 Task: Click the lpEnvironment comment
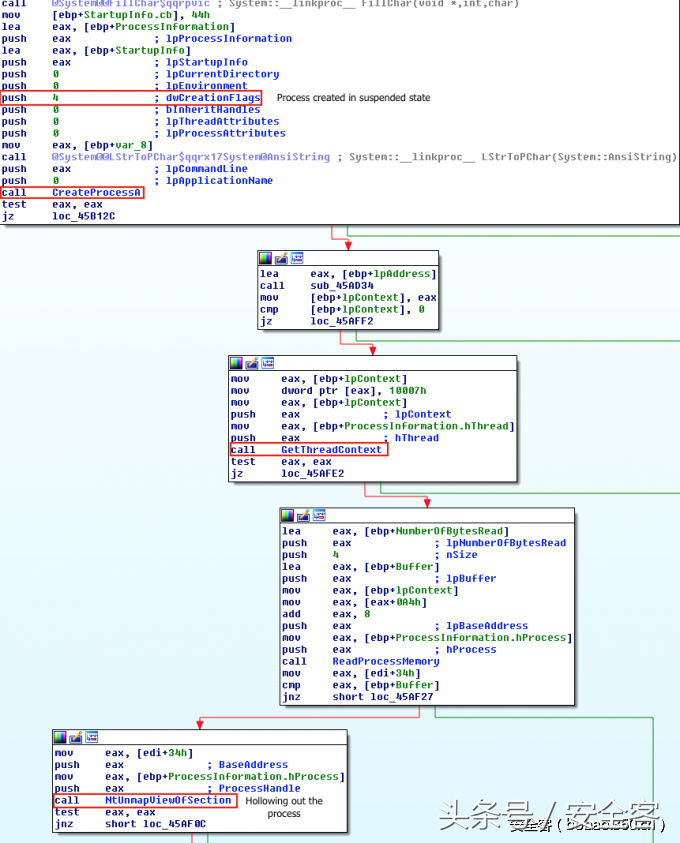(x=206, y=86)
